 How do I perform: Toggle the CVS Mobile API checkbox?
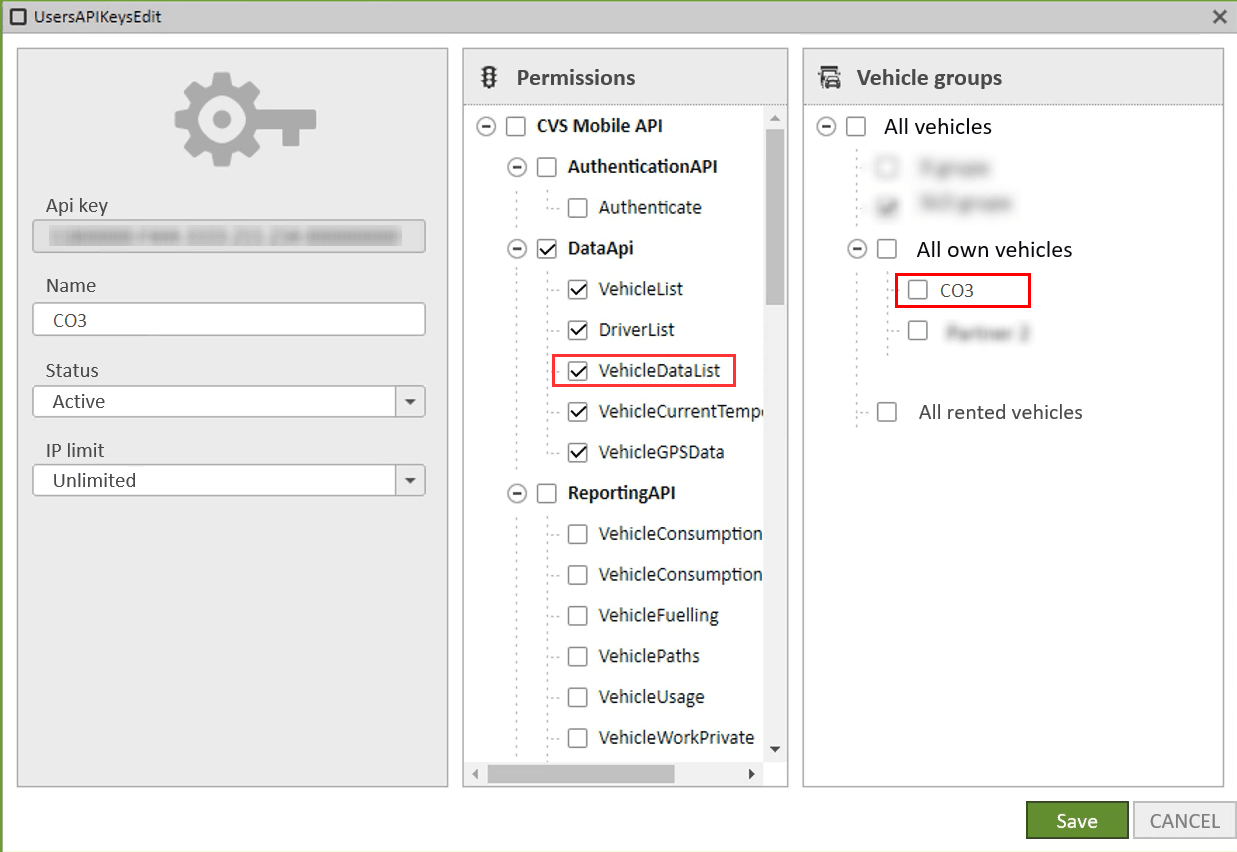click(516, 127)
